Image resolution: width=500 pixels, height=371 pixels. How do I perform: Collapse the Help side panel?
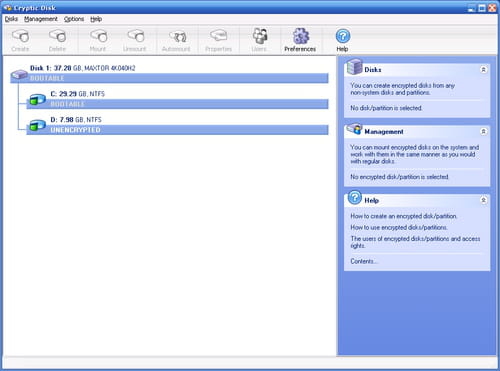click(x=483, y=200)
